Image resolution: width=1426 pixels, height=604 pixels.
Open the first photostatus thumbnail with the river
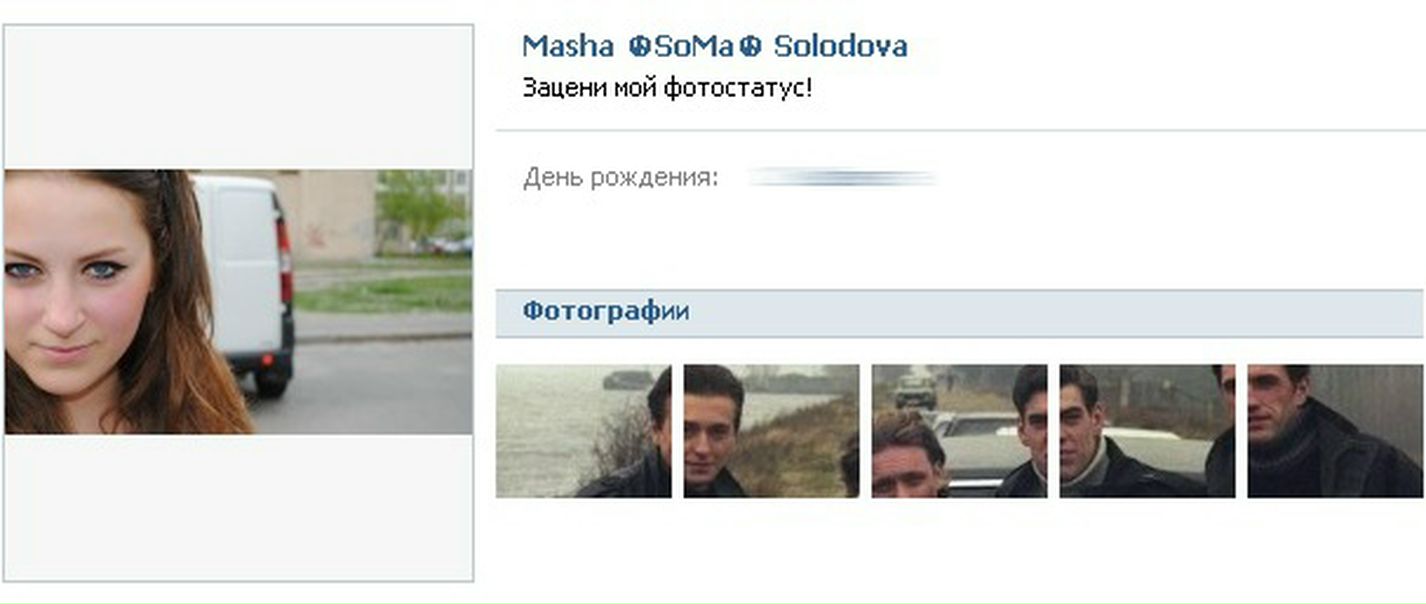(x=583, y=431)
